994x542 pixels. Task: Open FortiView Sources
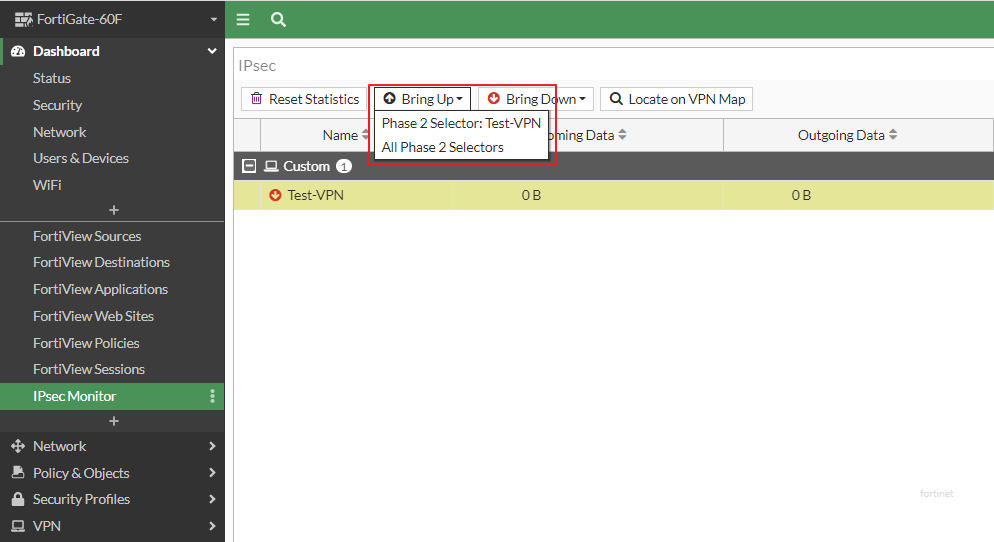[x=87, y=236]
